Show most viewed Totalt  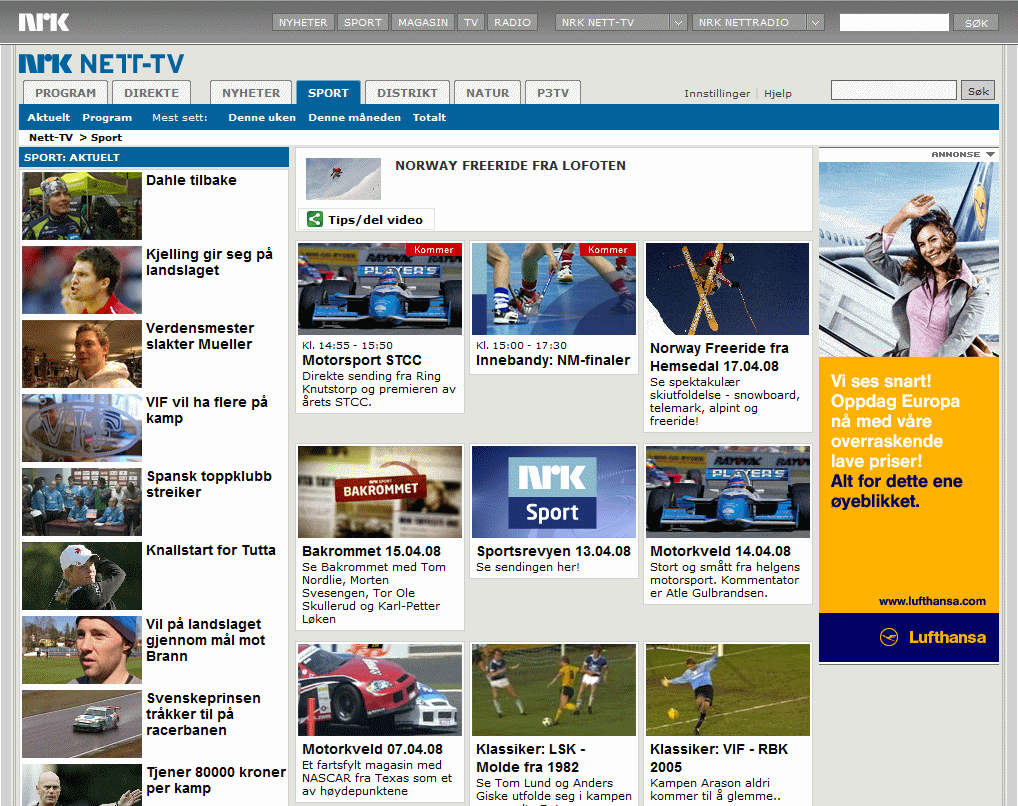click(x=429, y=118)
